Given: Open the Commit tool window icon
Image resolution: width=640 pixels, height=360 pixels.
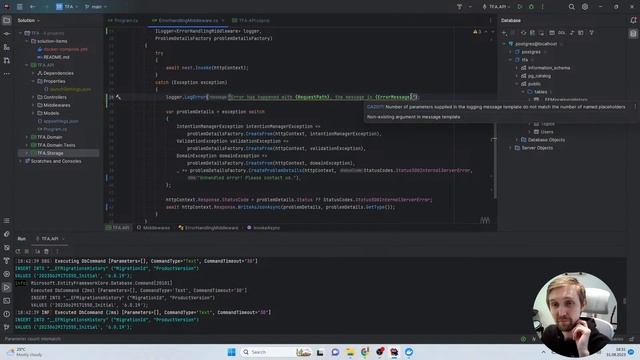Looking at the screenshot, I should point(7,34).
